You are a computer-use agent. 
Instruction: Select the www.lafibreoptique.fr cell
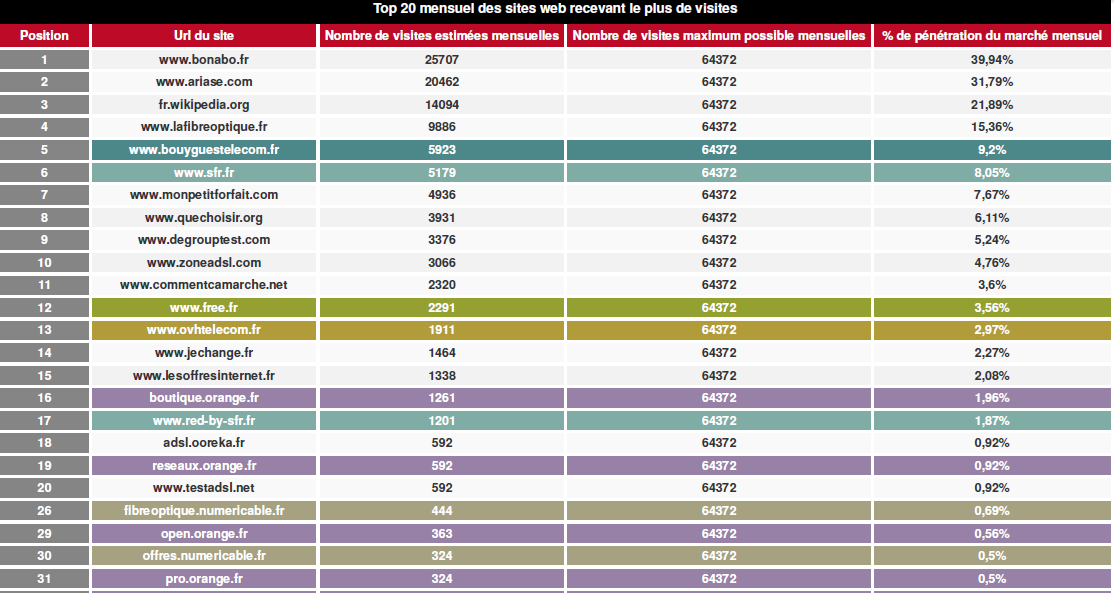(x=204, y=127)
